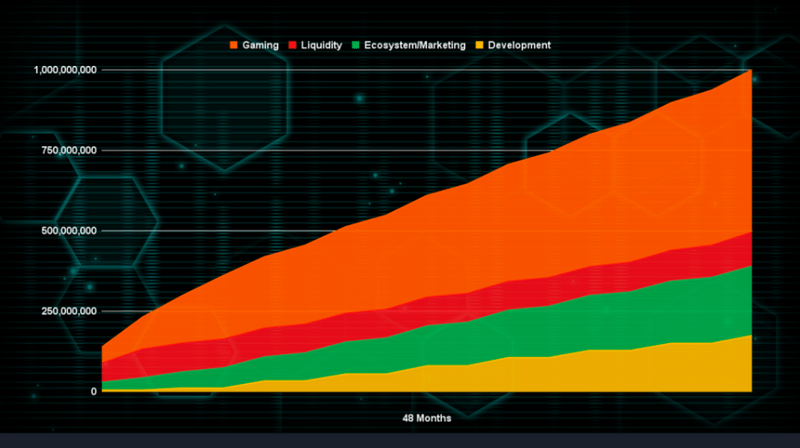Image resolution: width=800 pixels, height=448 pixels.
Task: Click the orange Gaming legend swatch
Action: coord(234,45)
